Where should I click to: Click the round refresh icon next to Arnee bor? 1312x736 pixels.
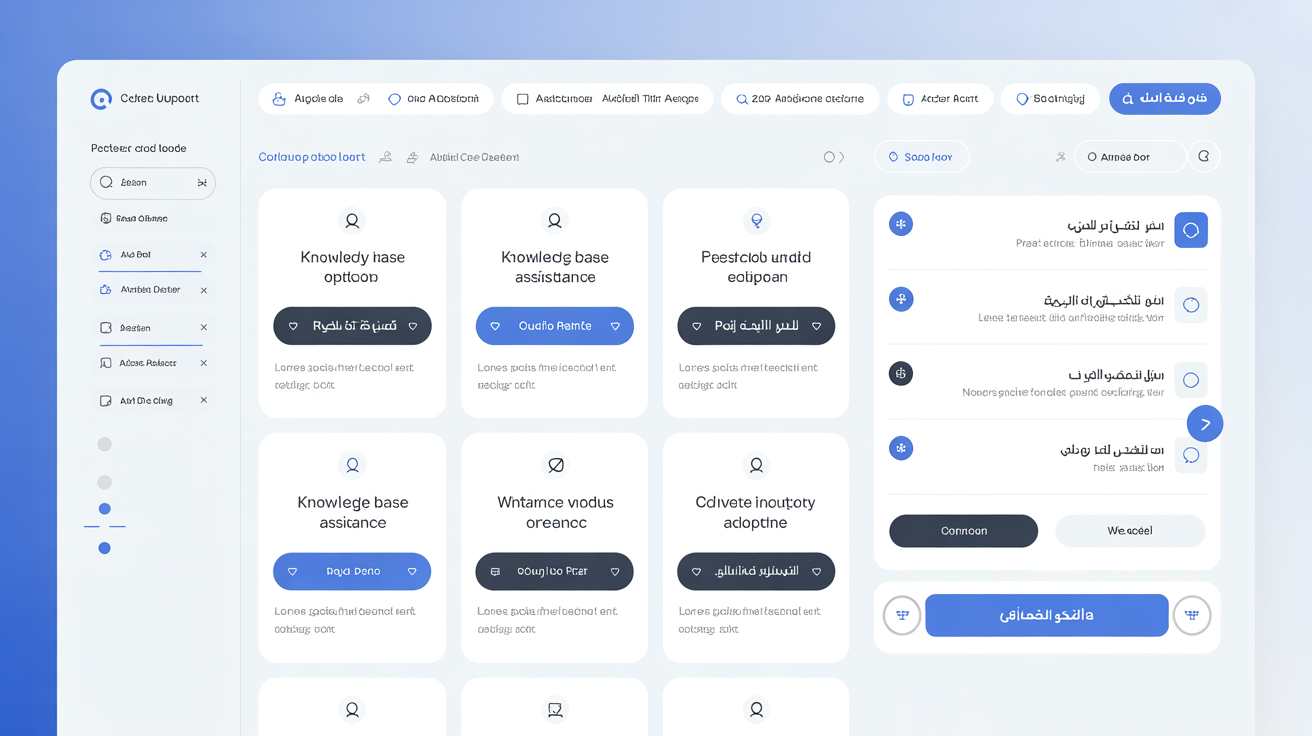(x=1204, y=156)
